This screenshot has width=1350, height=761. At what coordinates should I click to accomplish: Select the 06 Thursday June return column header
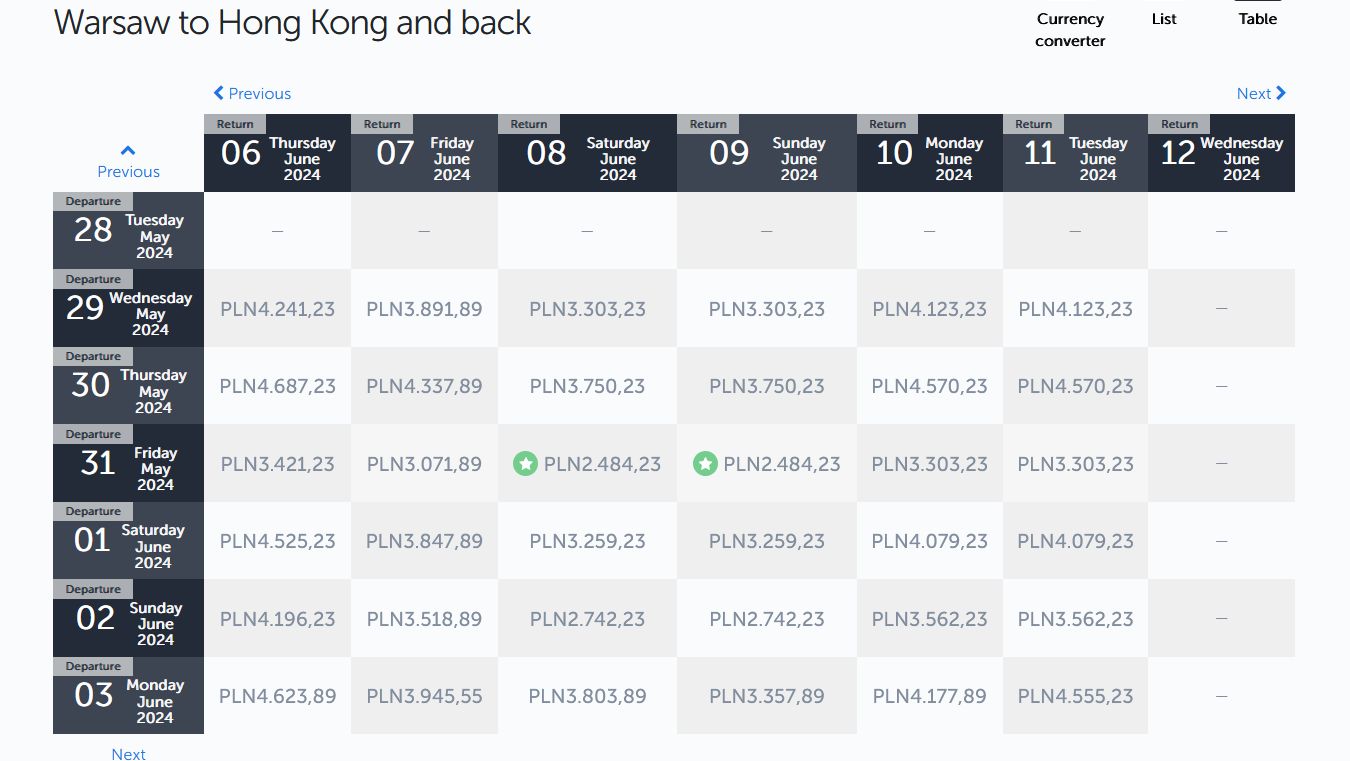(x=277, y=153)
